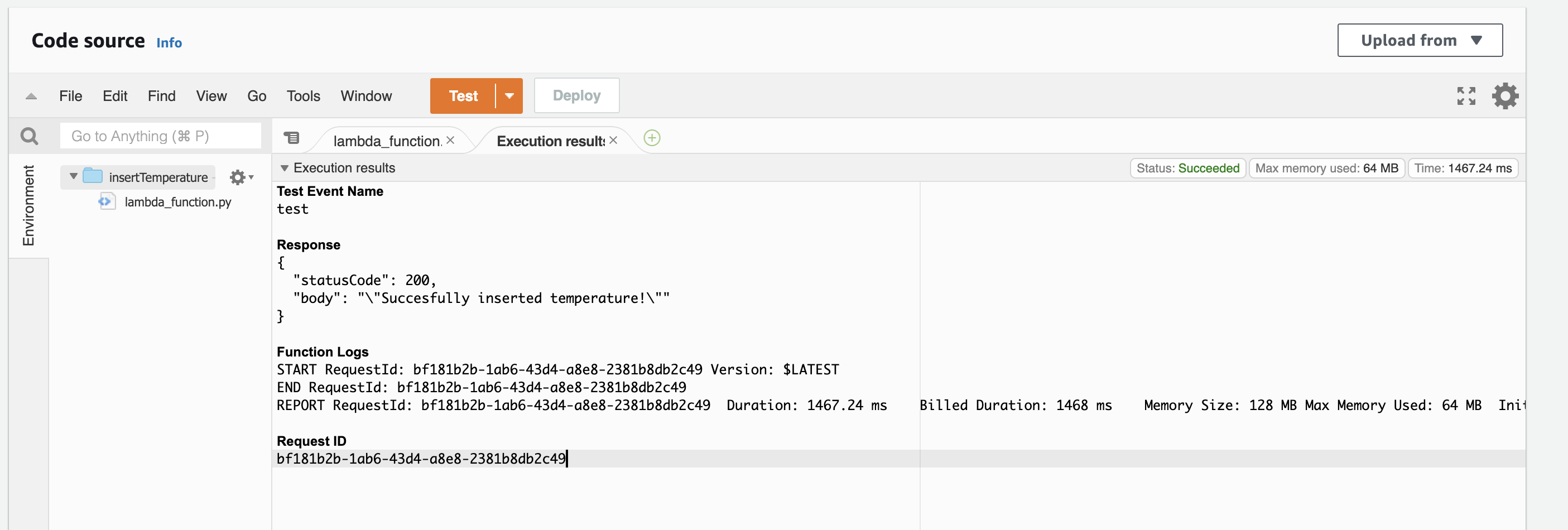Click the Deploy button
Viewport: 1568px width, 530px height.
point(576,95)
